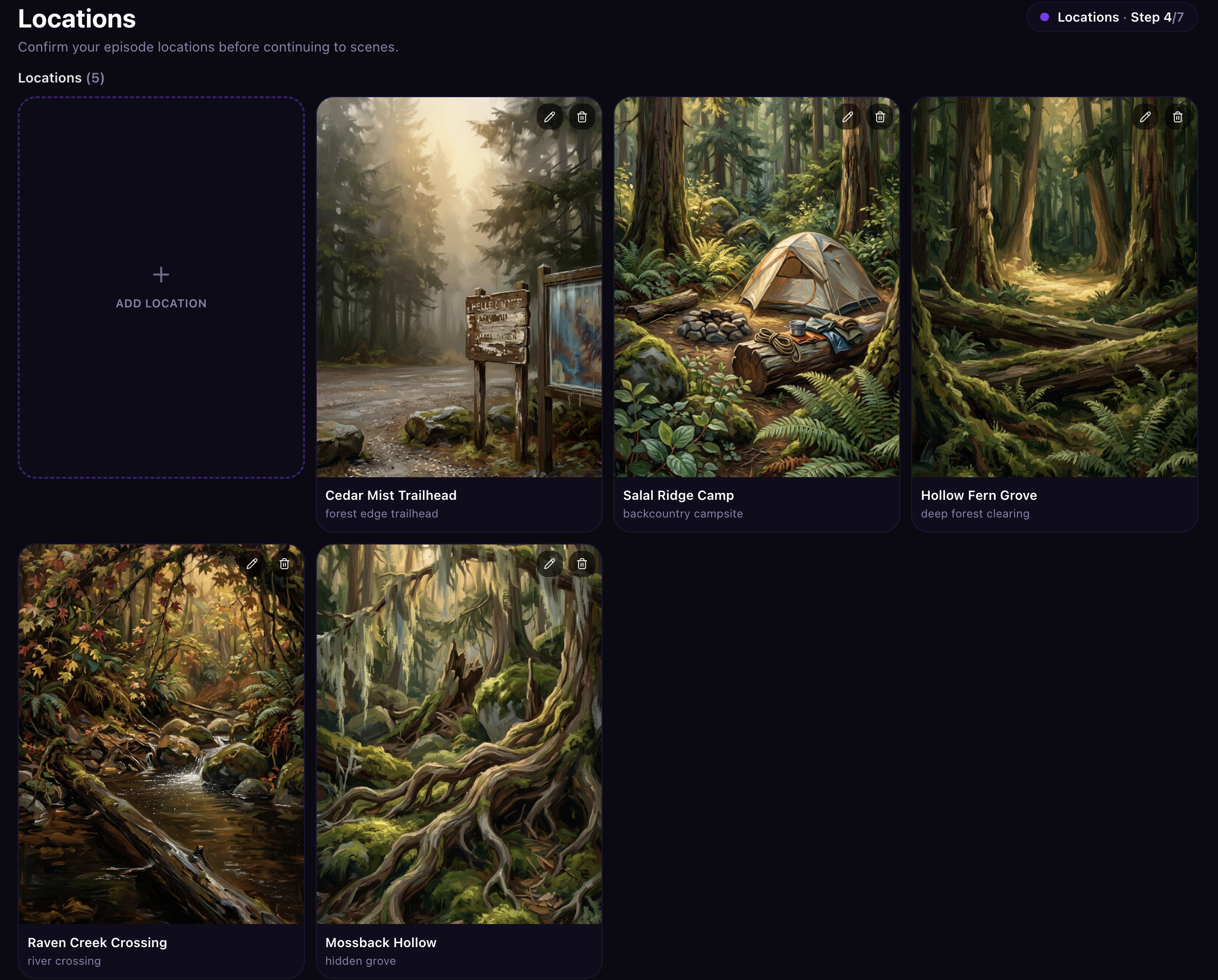Click the Locations Step 4/7 indicator
1218x980 pixels.
[x=1112, y=17]
